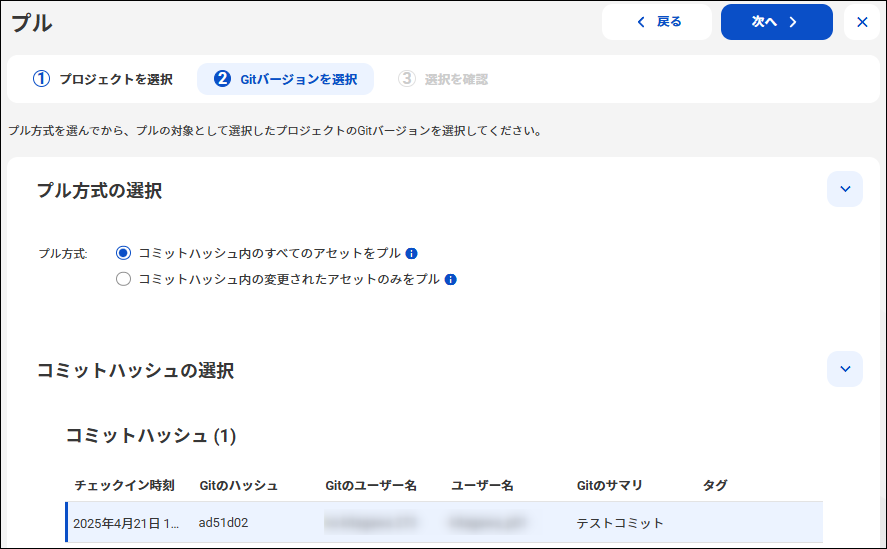Click the ユーザー名 column header
Image resolution: width=887 pixels, height=549 pixels.
click(482, 485)
